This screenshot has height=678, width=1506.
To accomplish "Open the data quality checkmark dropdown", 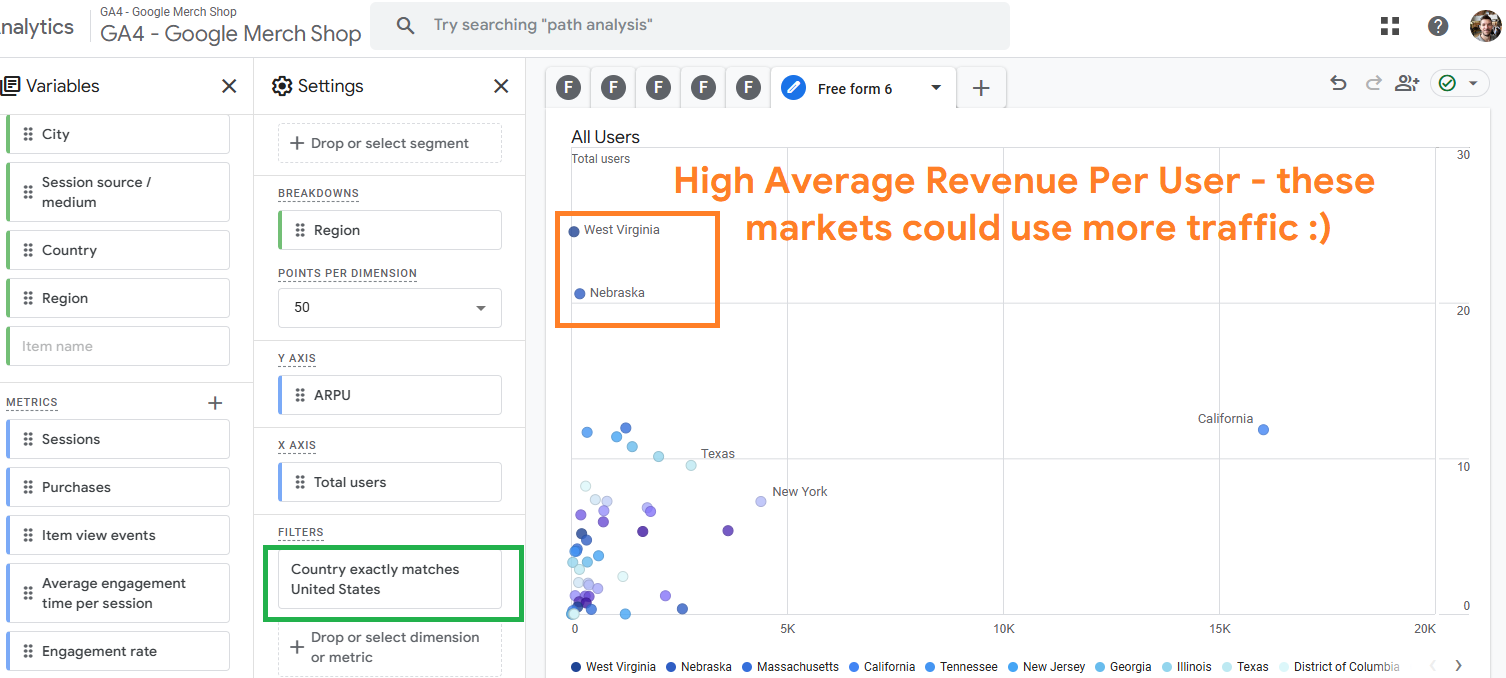I will coord(1460,84).
